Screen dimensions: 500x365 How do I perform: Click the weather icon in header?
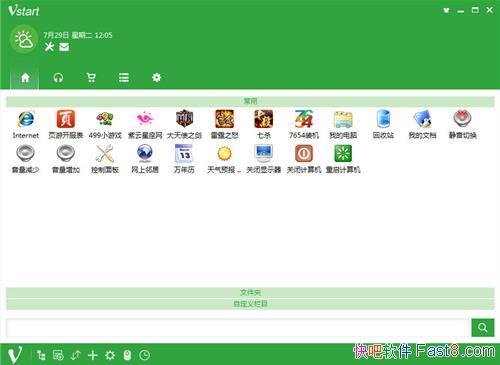point(24,40)
